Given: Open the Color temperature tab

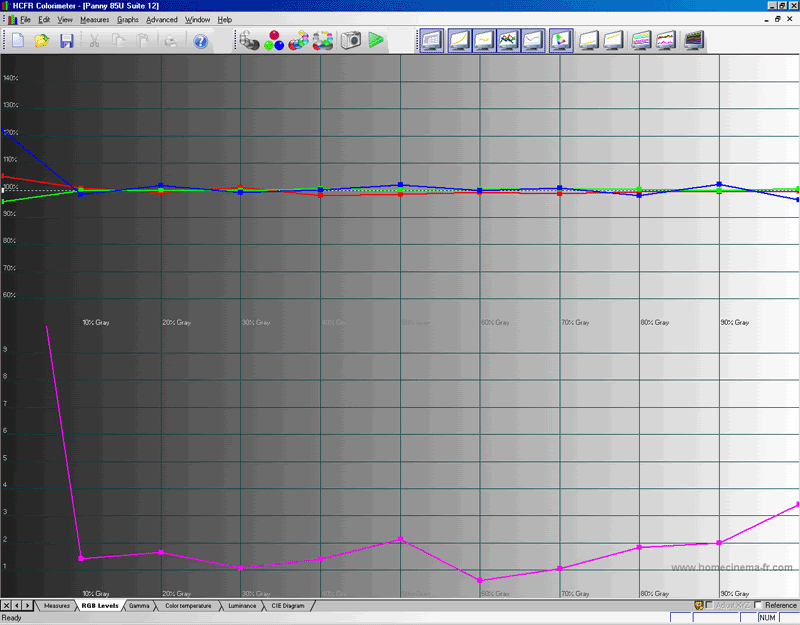Looking at the screenshot, I should point(188,606).
